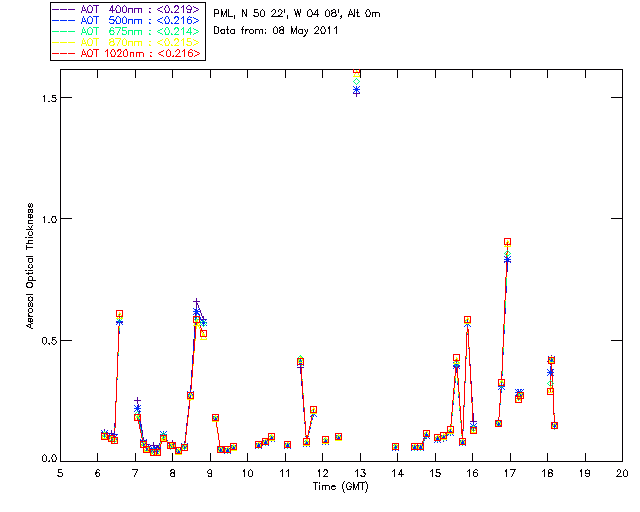
Task: Click the x-axis tick label 5
Action: pyautogui.click(x=60, y=473)
